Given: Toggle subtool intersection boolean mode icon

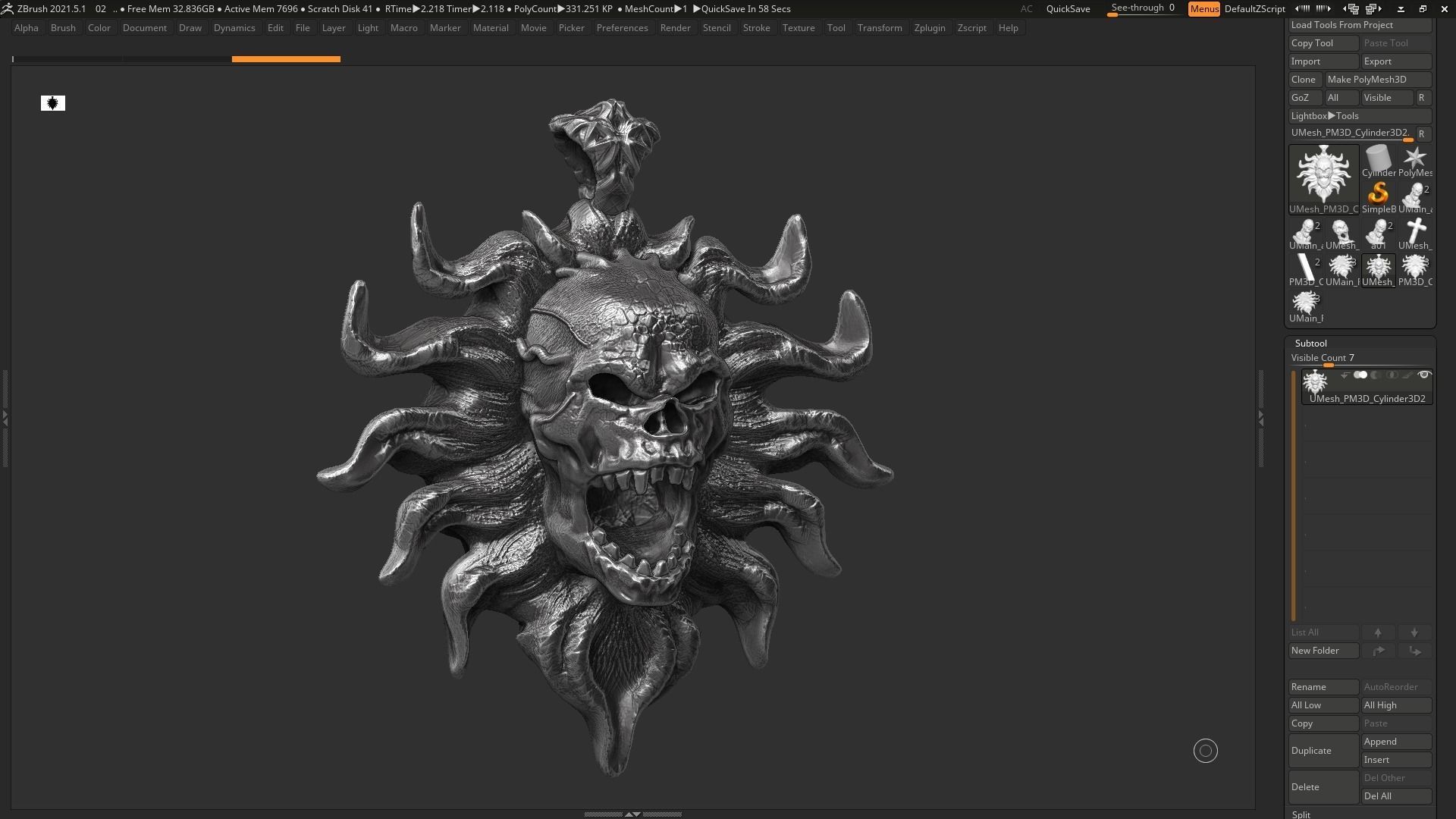Looking at the screenshot, I should [x=1392, y=375].
